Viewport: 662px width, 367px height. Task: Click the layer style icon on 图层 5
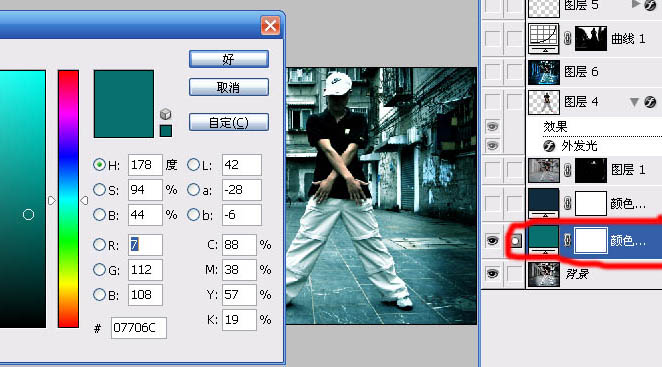(650, 5)
